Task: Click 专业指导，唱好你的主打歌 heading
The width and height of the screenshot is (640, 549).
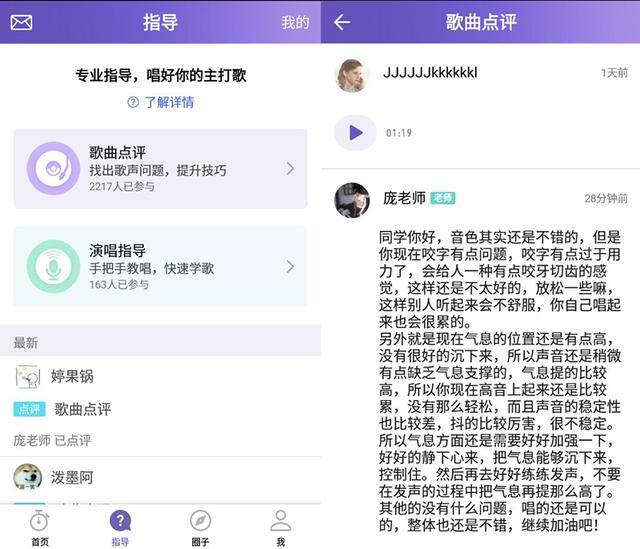Action: (161, 75)
